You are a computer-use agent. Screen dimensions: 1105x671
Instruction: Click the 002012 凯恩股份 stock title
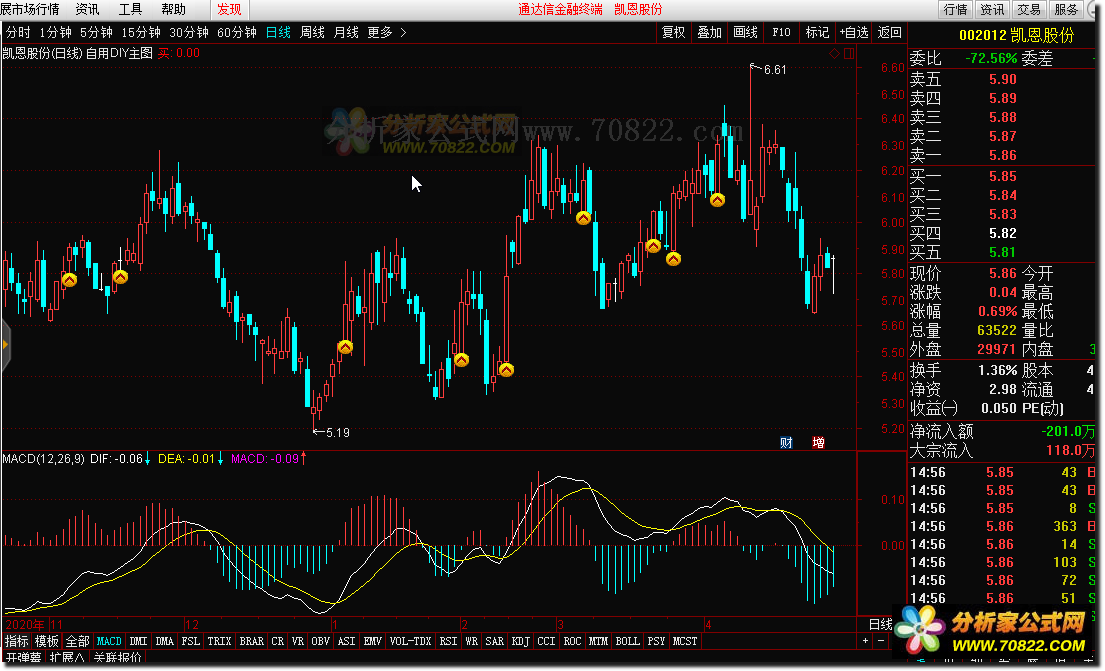click(x=1016, y=35)
